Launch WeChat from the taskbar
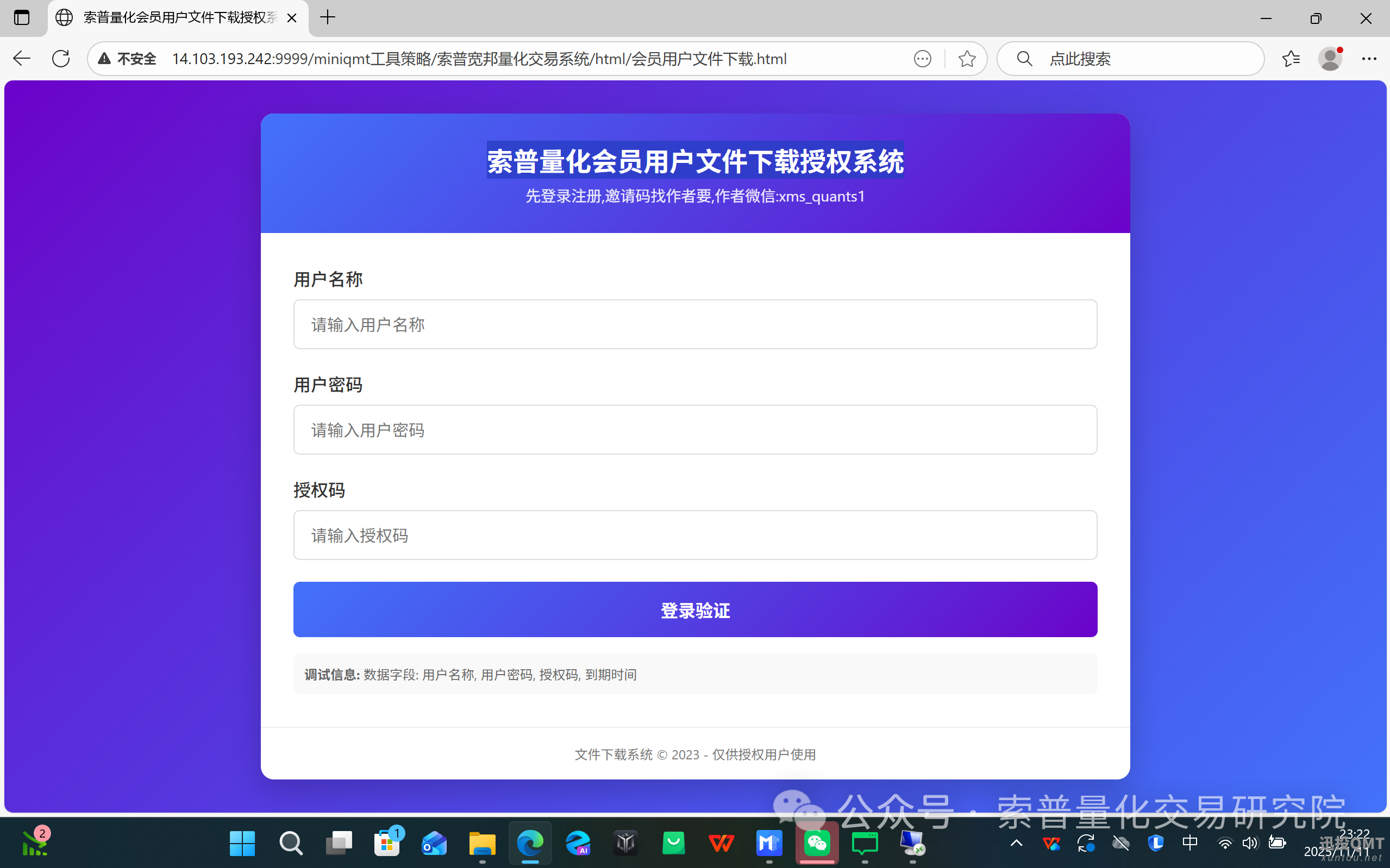Viewport: 1390px width, 868px height. coord(817,844)
